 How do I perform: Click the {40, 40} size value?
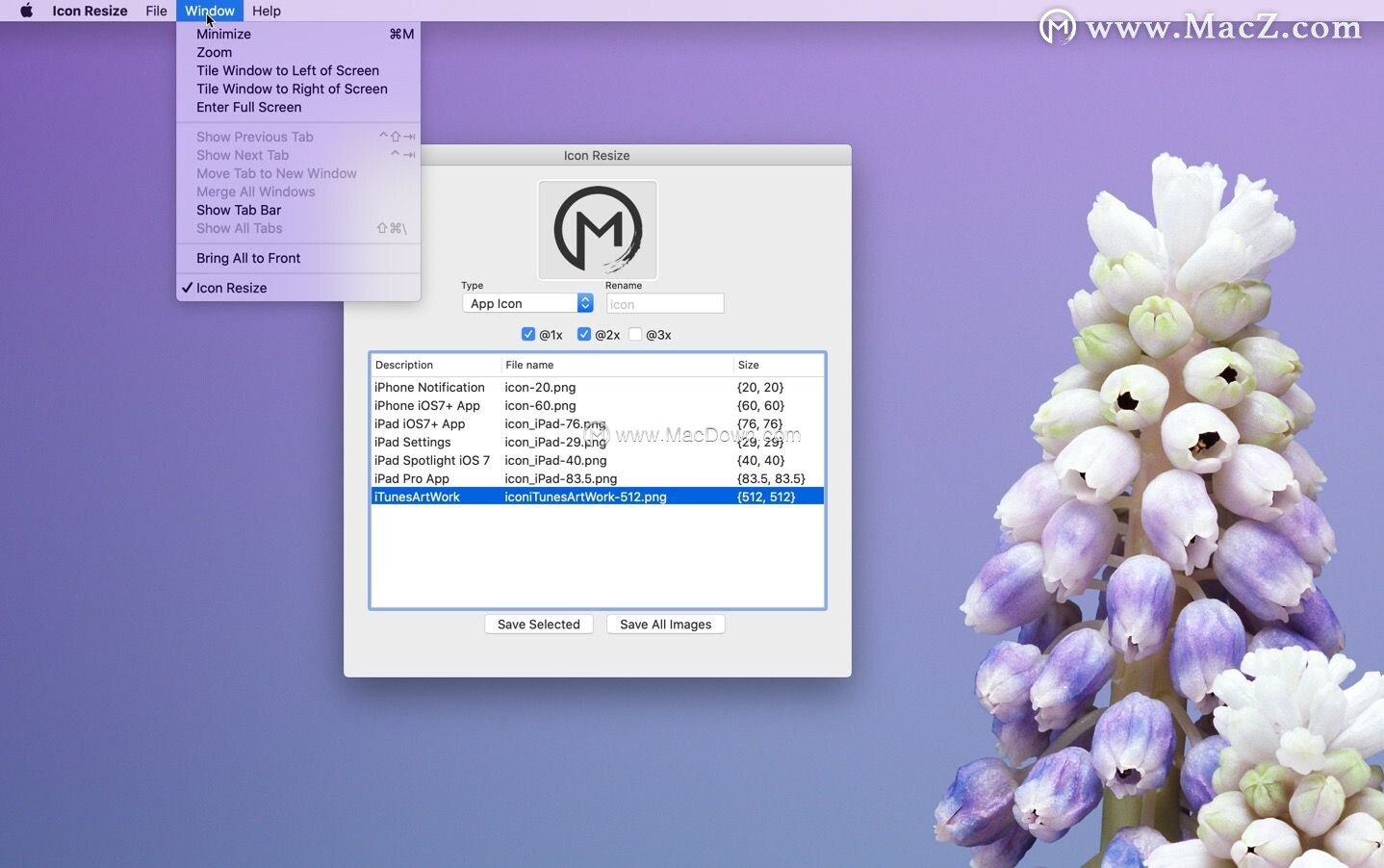760,460
